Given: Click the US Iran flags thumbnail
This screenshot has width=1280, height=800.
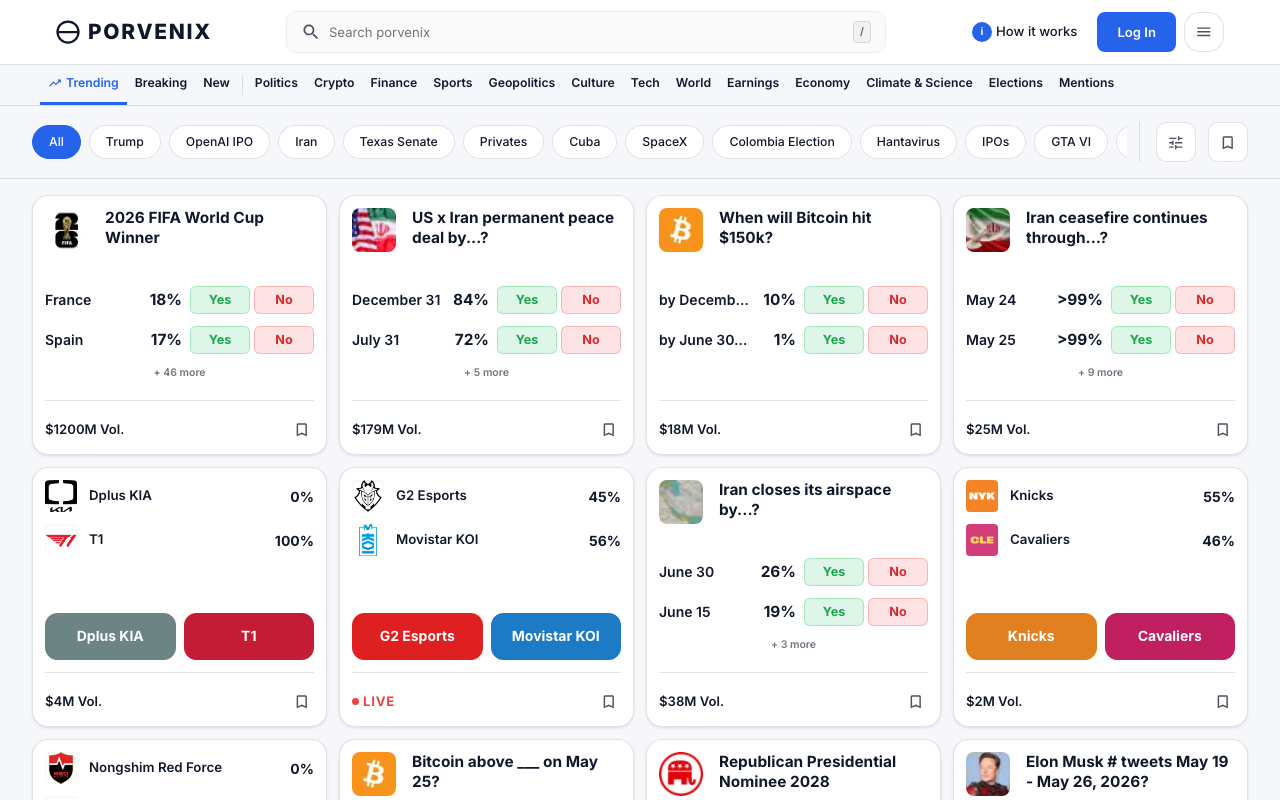Looking at the screenshot, I should pyautogui.click(x=374, y=230).
